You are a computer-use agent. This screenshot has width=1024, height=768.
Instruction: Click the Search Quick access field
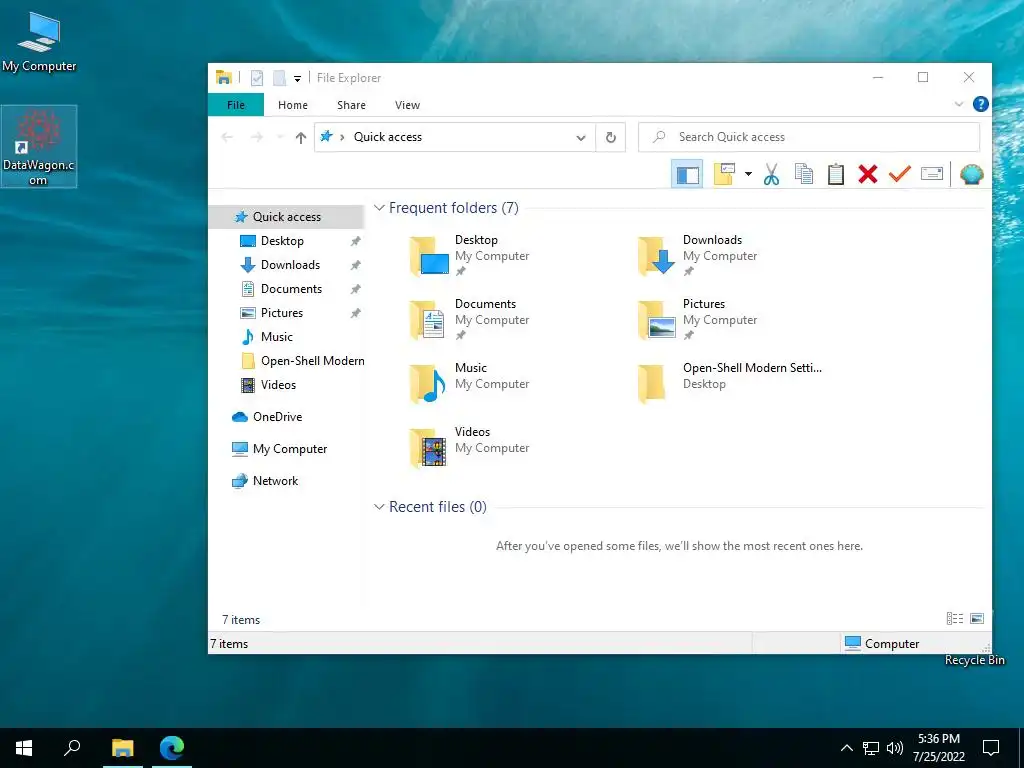click(809, 137)
